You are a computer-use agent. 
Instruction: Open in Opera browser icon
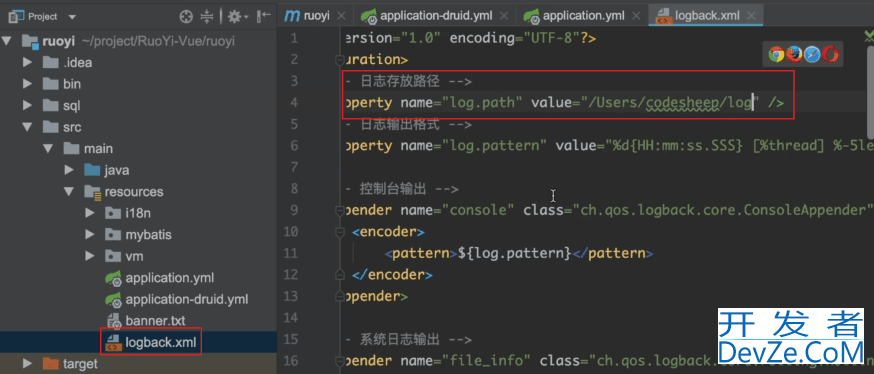click(x=831, y=54)
